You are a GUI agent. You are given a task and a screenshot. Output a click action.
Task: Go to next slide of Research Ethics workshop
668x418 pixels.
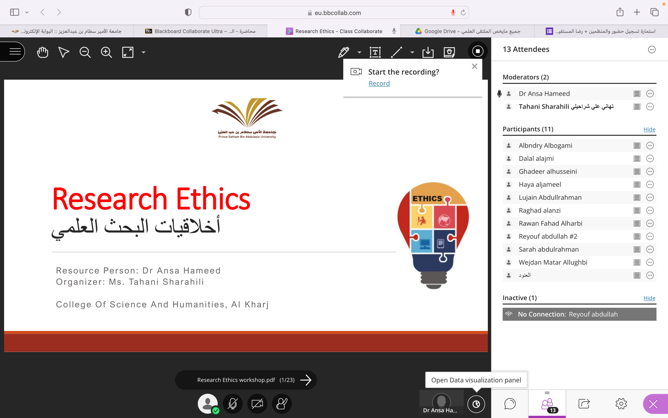point(306,380)
